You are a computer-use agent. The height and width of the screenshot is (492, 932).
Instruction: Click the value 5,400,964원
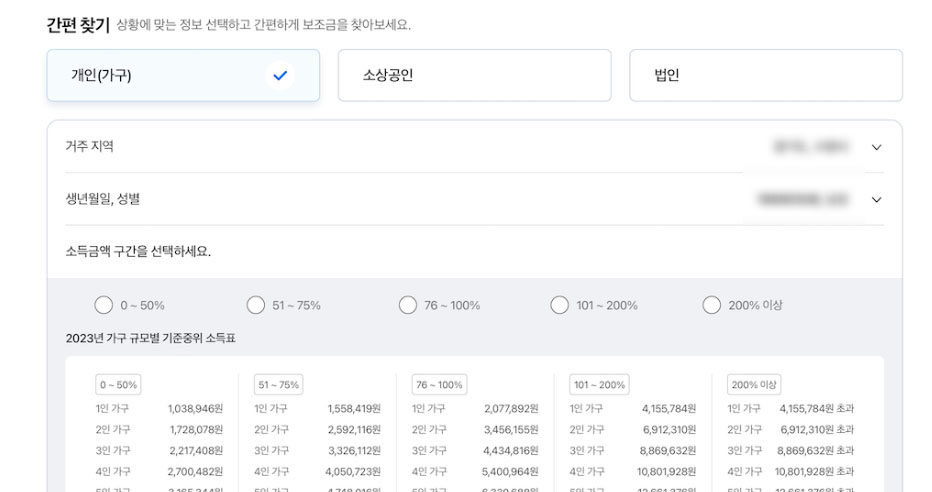tap(510, 471)
